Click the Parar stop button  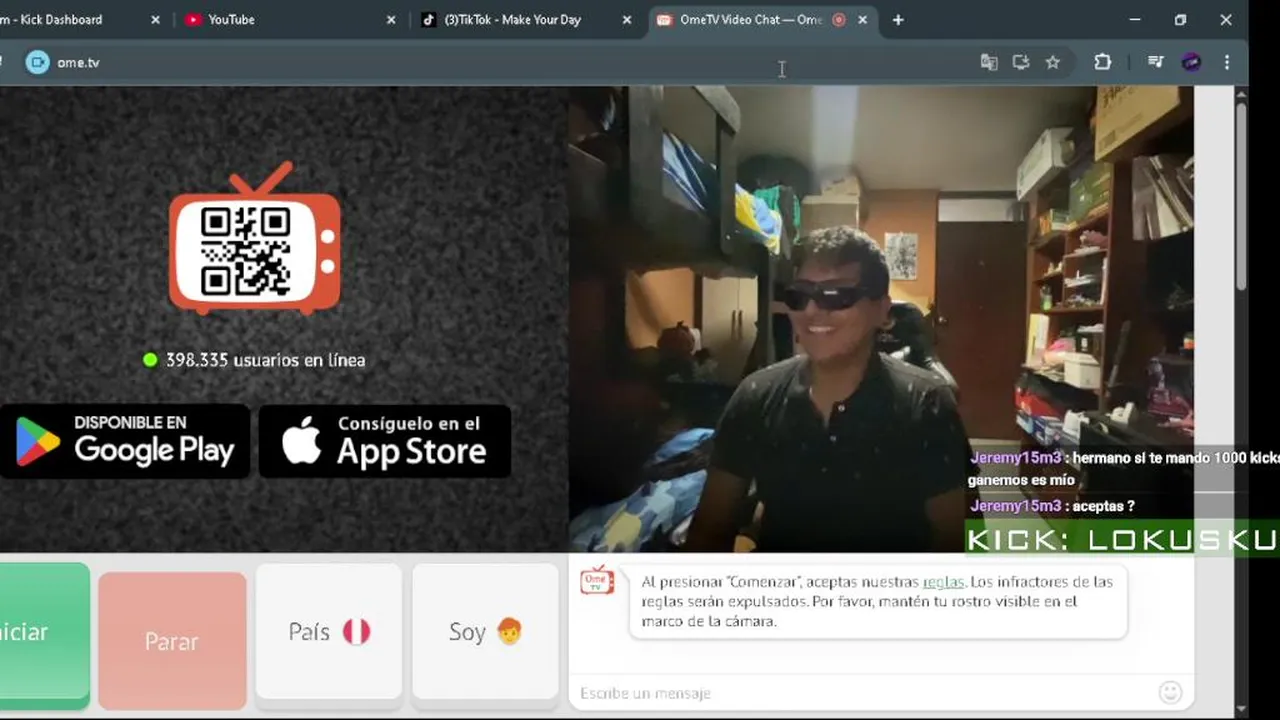(x=172, y=641)
